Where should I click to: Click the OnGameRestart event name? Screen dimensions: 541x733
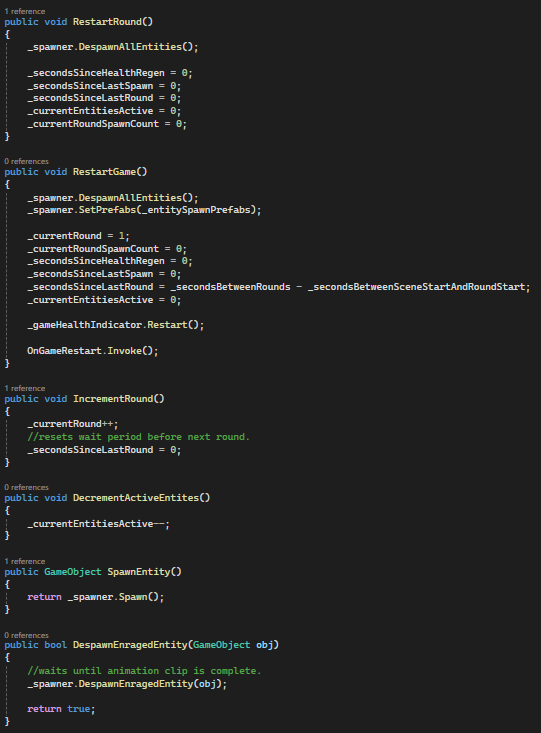(x=65, y=351)
